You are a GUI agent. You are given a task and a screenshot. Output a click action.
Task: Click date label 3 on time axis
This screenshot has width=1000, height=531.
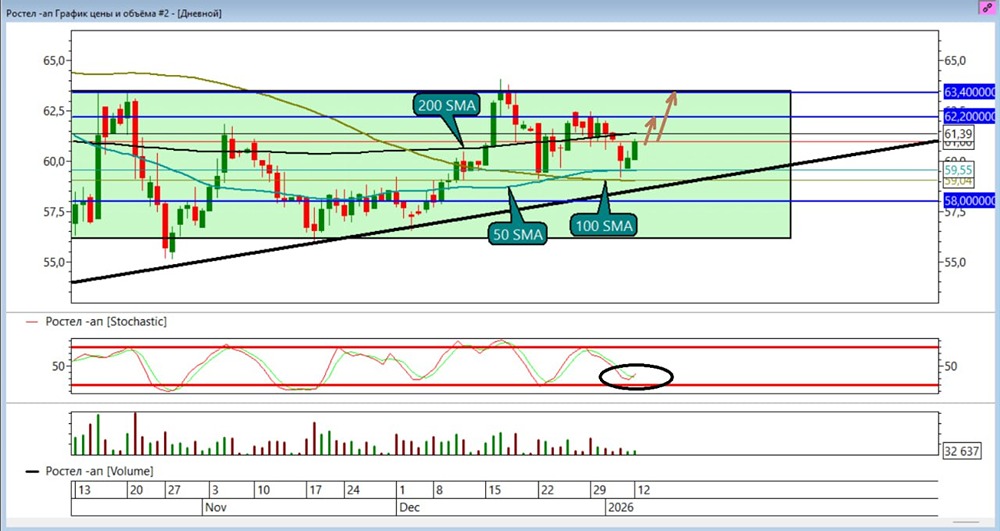[x=216, y=490]
